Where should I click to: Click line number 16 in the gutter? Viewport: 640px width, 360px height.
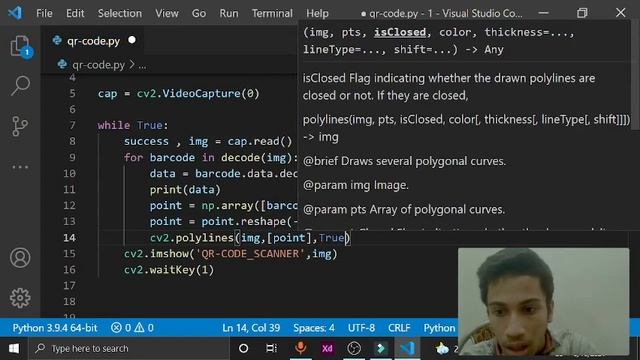pos(69,270)
